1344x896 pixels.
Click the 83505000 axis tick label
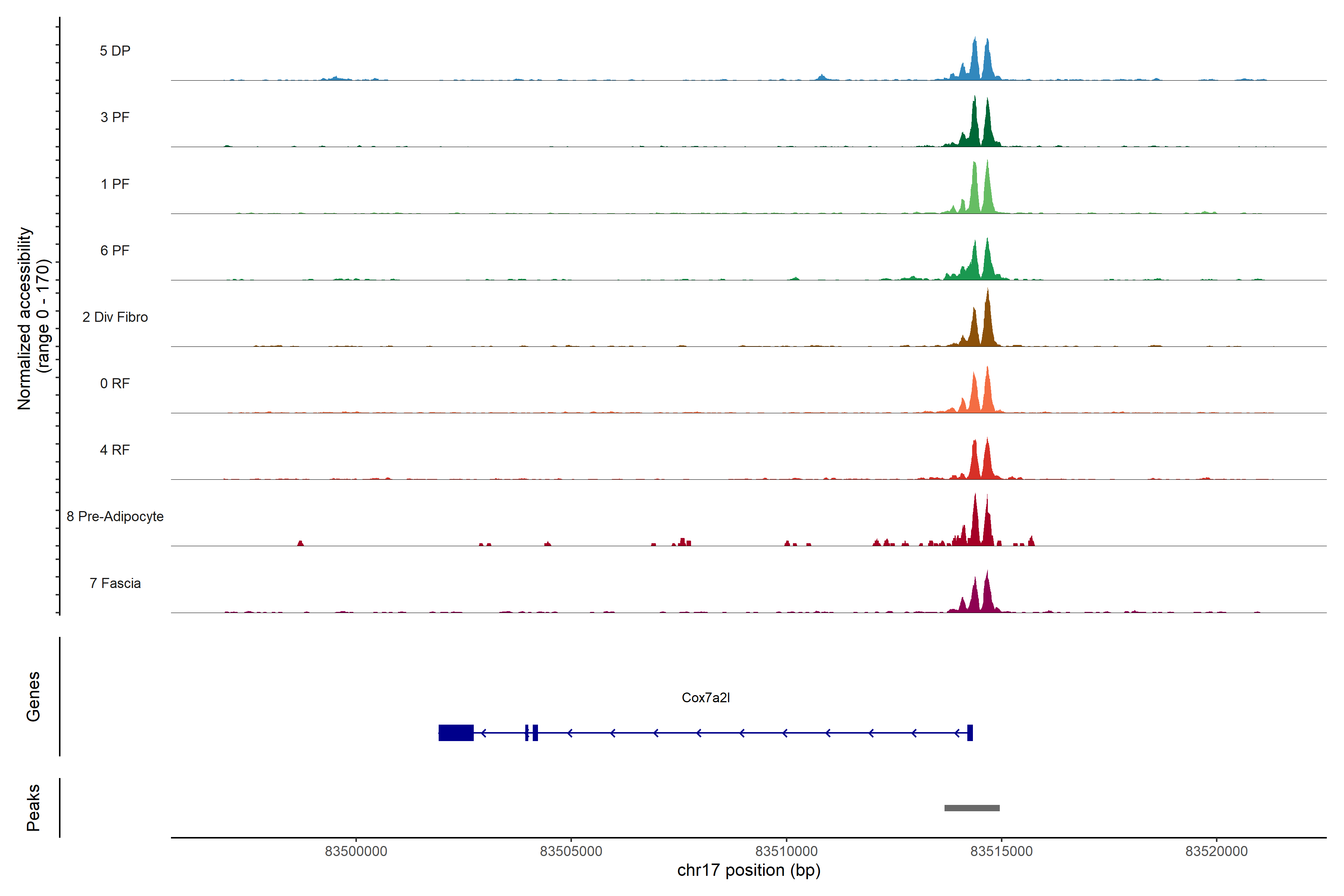tap(571, 852)
